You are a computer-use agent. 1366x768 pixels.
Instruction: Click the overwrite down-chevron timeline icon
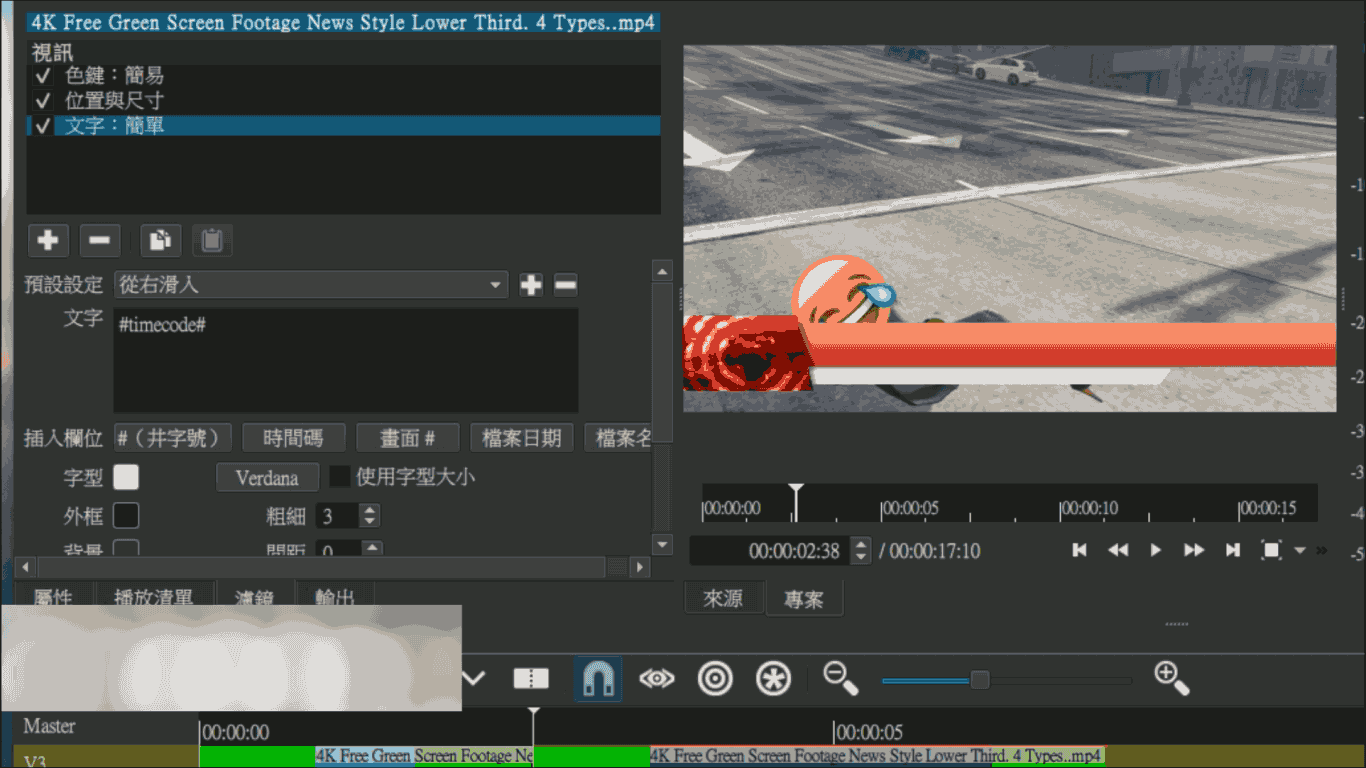(x=473, y=679)
